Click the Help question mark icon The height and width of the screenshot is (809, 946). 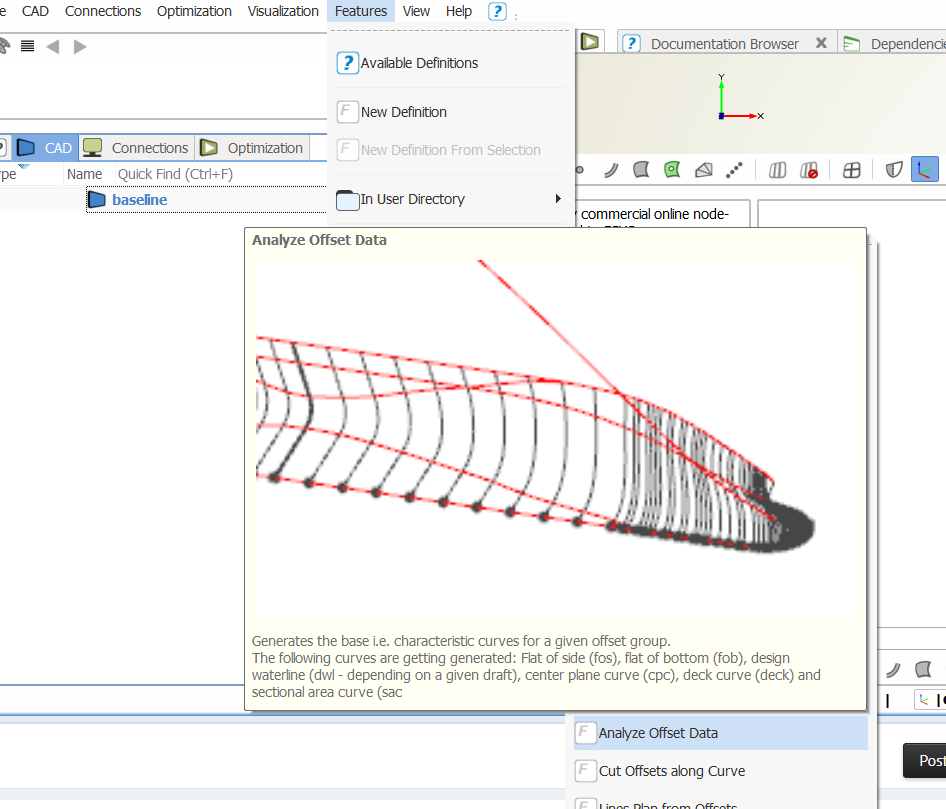(x=497, y=11)
